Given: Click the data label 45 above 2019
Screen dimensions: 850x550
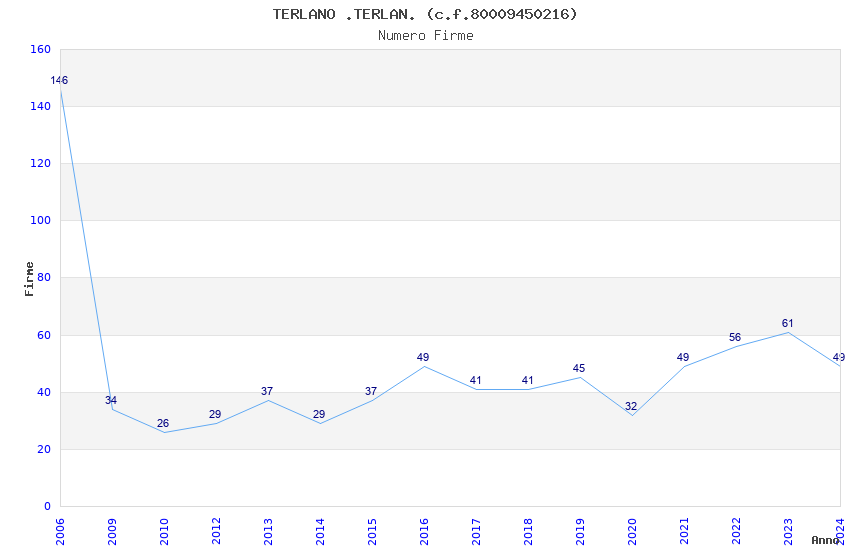Looking at the screenshot, I should (579, 368).
